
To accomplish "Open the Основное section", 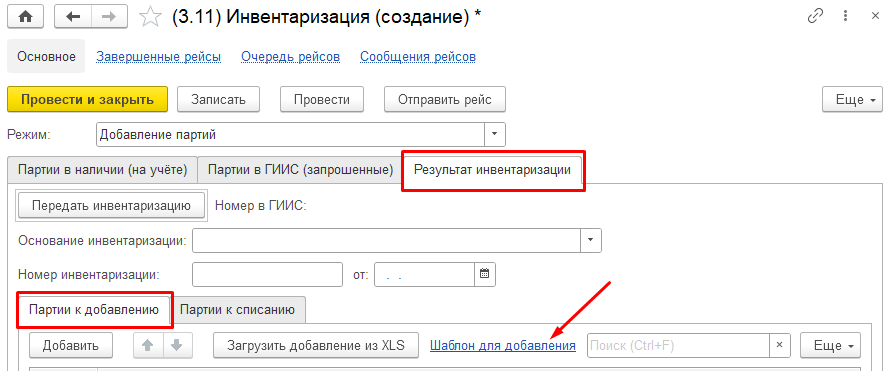I will pos(46,56).
